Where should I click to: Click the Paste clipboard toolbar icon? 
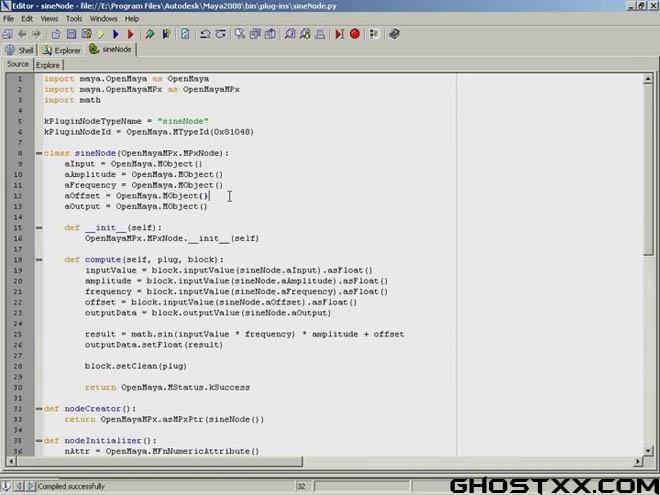point(270,34)
